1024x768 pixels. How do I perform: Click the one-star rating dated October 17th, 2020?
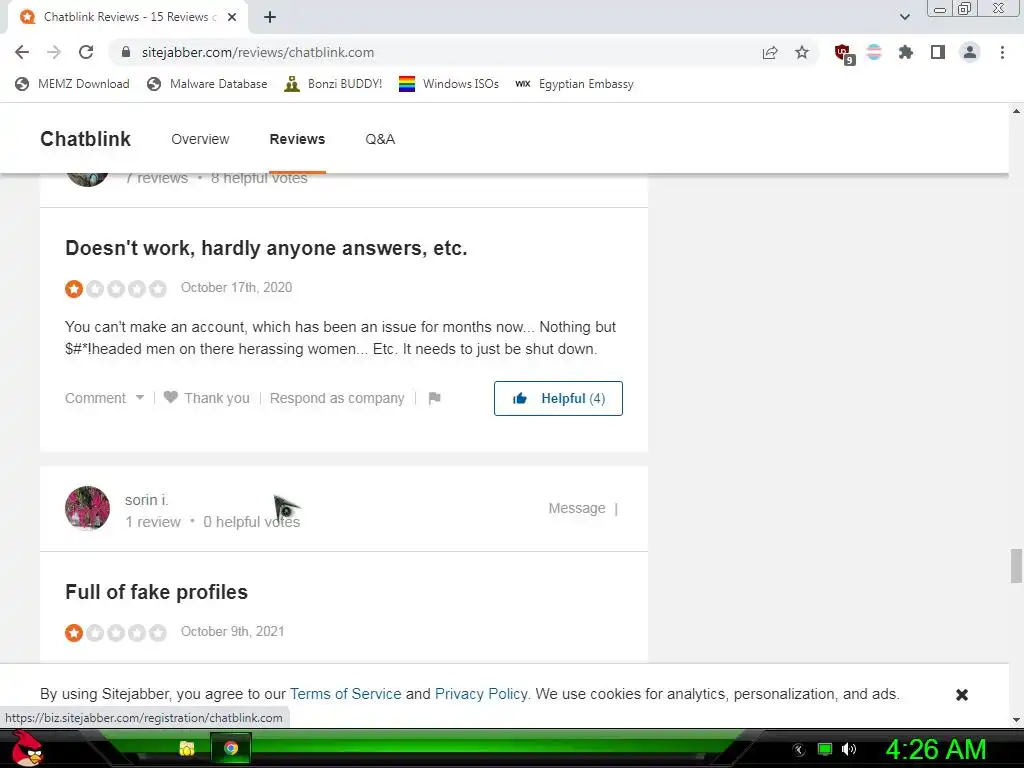tap(116, 289)
